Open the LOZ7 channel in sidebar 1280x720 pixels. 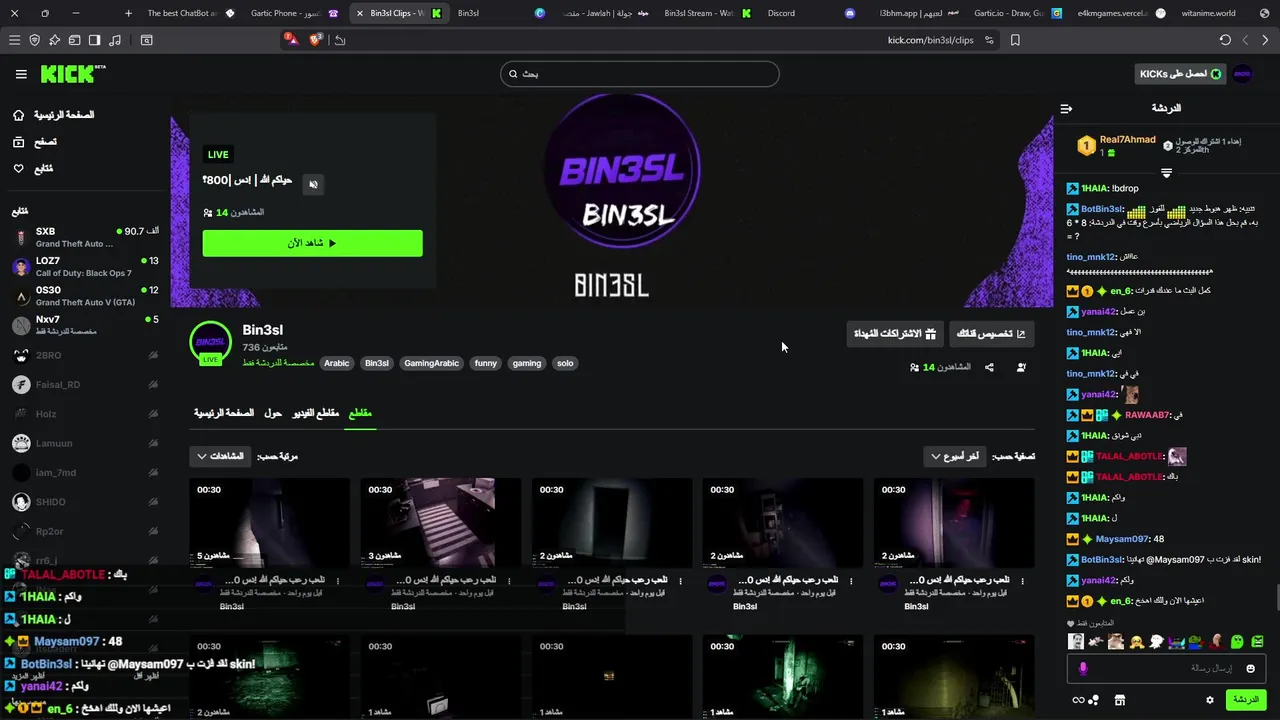pyautogui.click(x=85, y=267)
